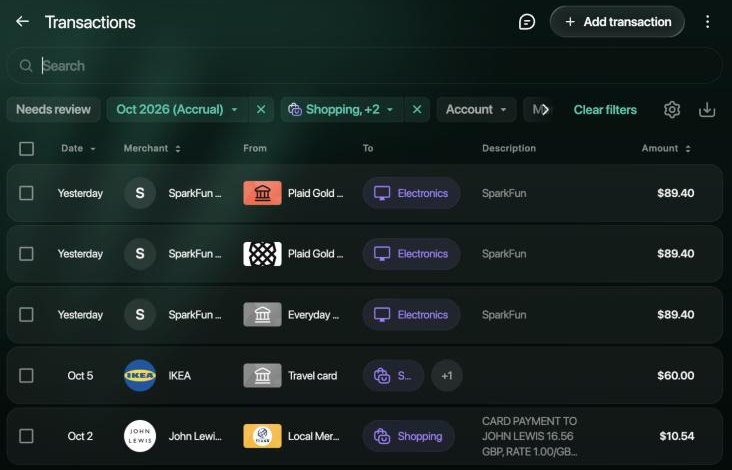Tick the checkbox for lattice-icon SparkFun row
This screenshot has width=732, height=470.
pyautogui.click(x=27, y=253)
